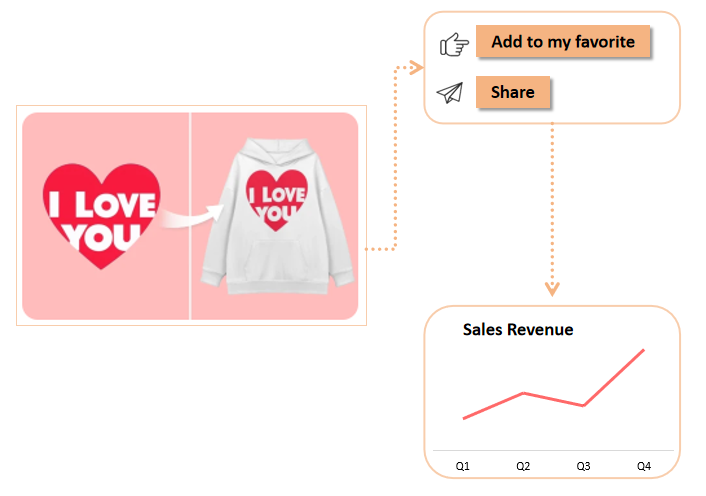Click the pointing hand icon
Viewport: 706px width, 496px height.
454,45
